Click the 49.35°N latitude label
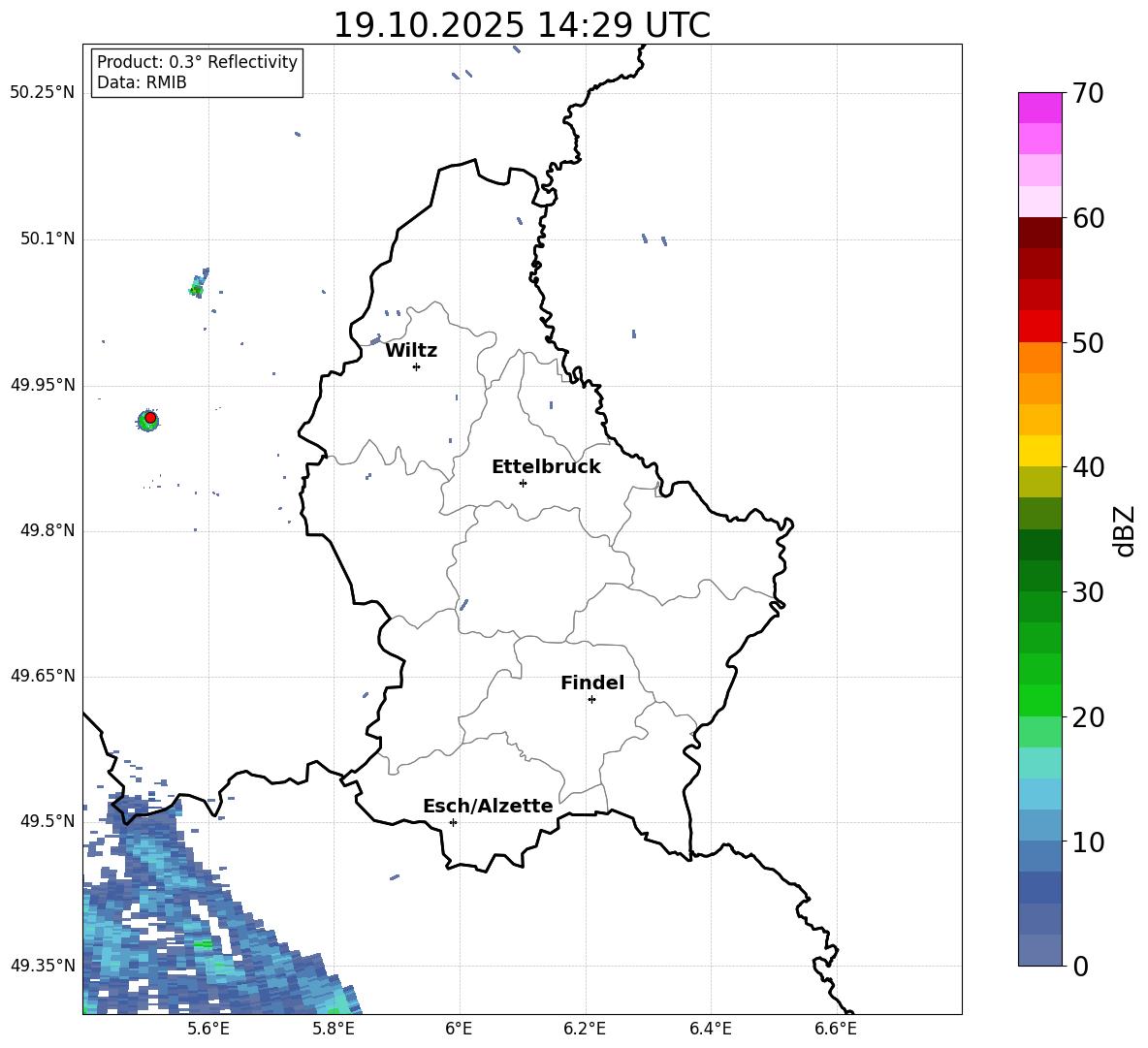Viewport: 1148px width, 1048px height. [x=43, y=966]
